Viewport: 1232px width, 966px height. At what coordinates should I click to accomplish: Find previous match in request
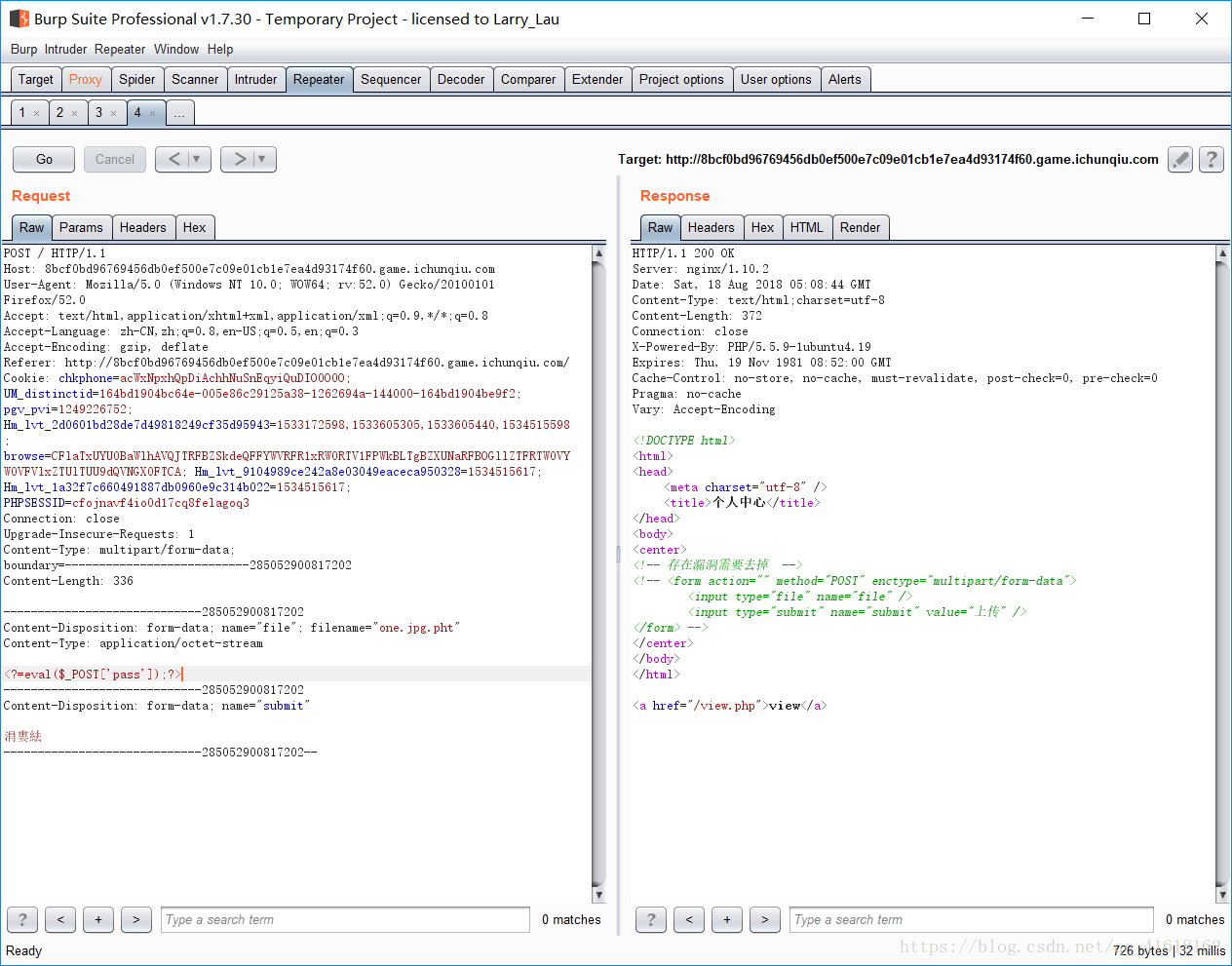(60, 919)
